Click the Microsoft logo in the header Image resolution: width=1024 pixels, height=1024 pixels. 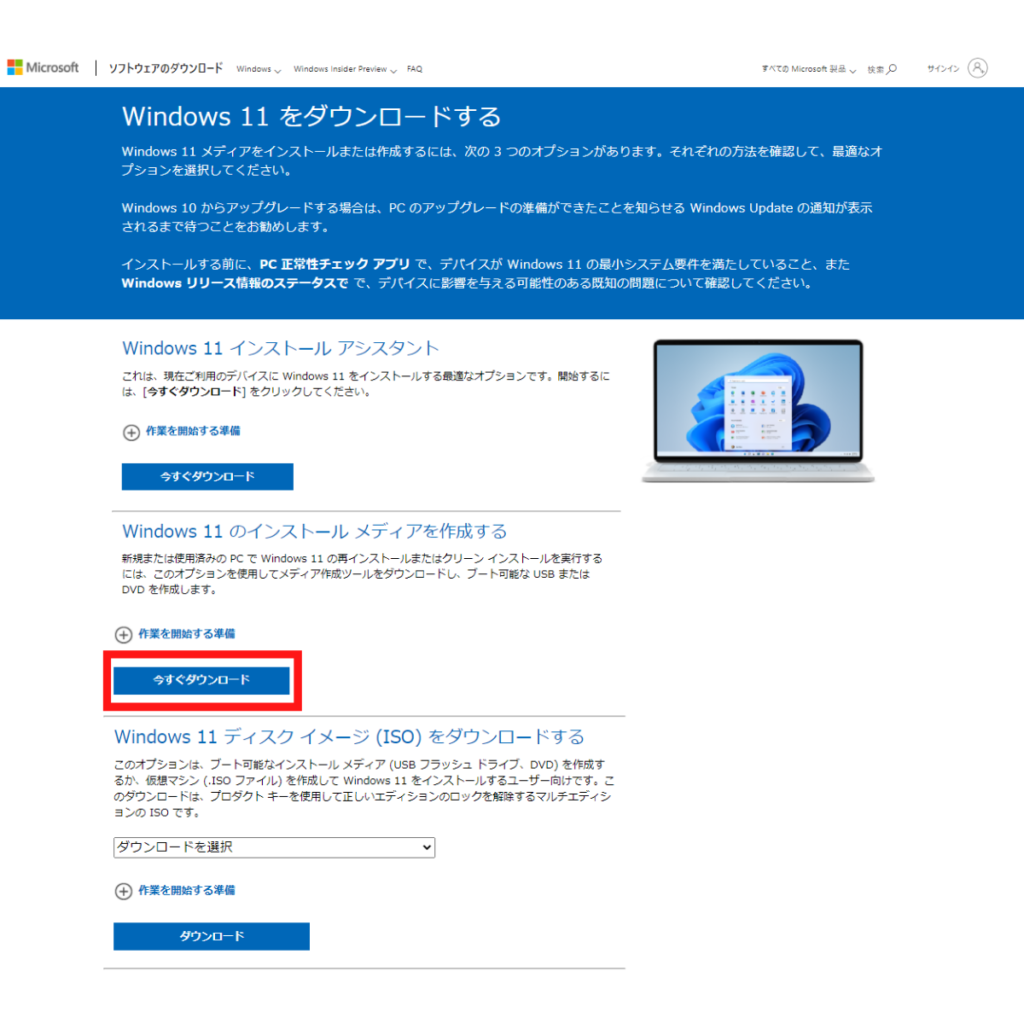click(43, 67)
